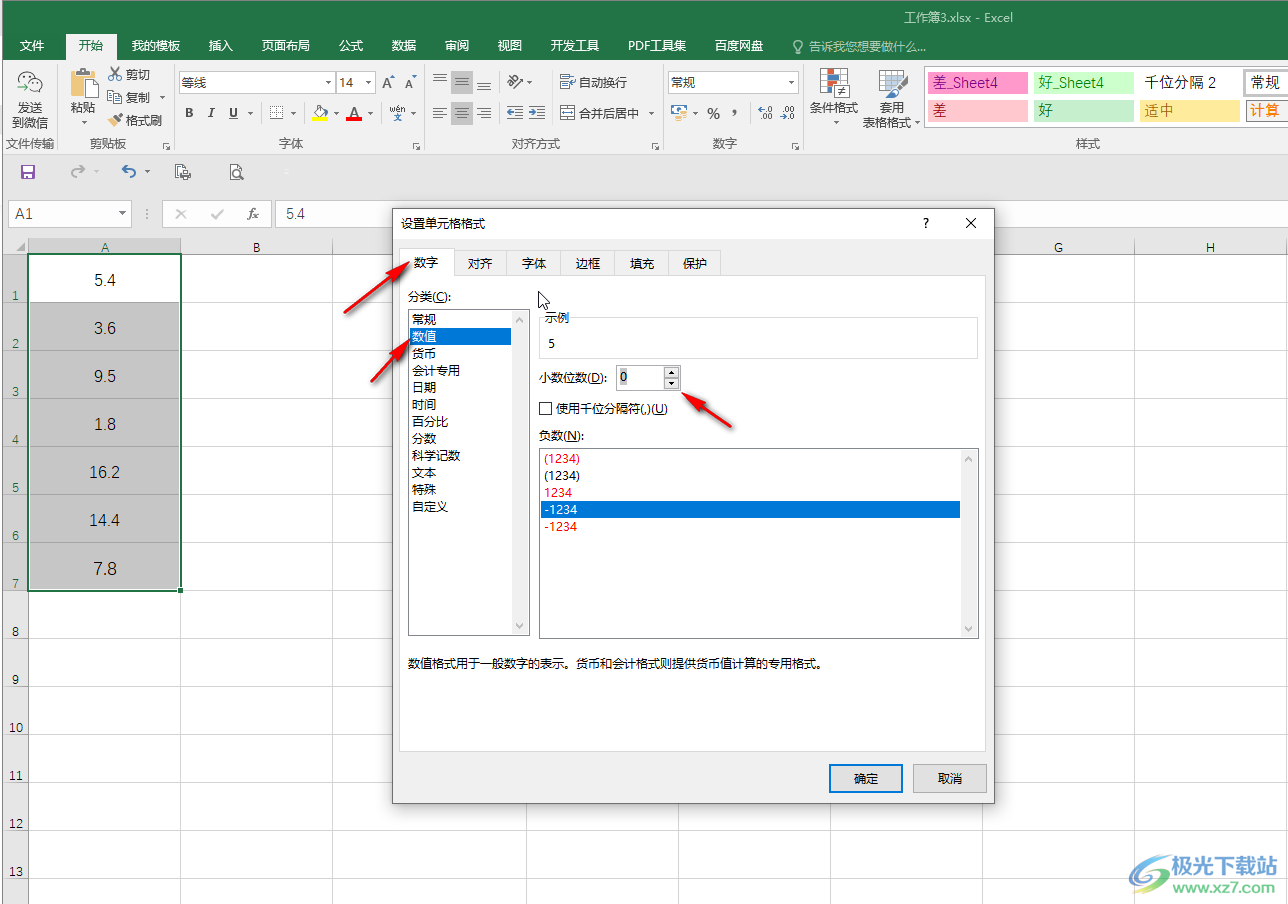Select 自定义 in the category list
This screenshot has width=1288, height=904.
point(430,506)
